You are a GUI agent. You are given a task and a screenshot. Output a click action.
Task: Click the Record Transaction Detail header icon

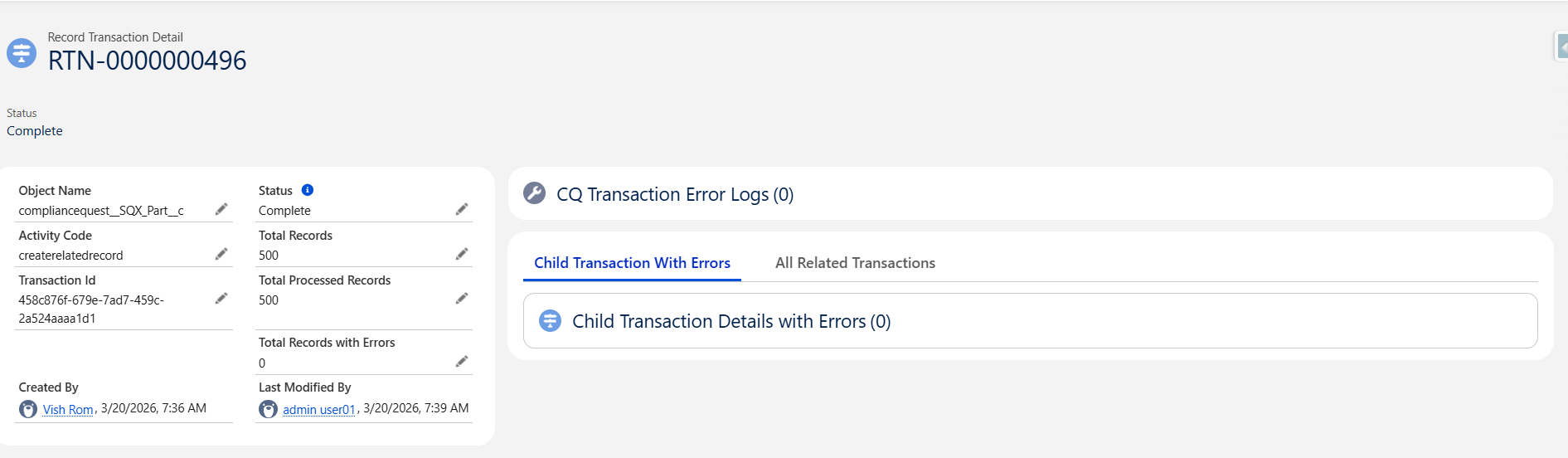(22, 53)
